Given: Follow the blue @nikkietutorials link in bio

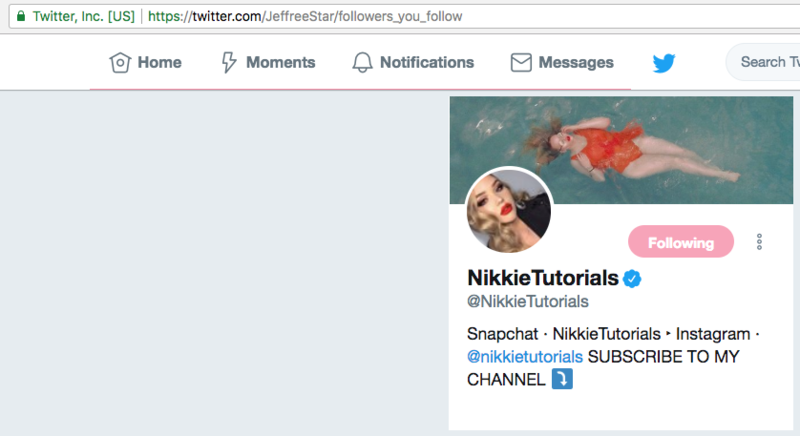Looking at the screenshot, I should click(x=525, y=356).
